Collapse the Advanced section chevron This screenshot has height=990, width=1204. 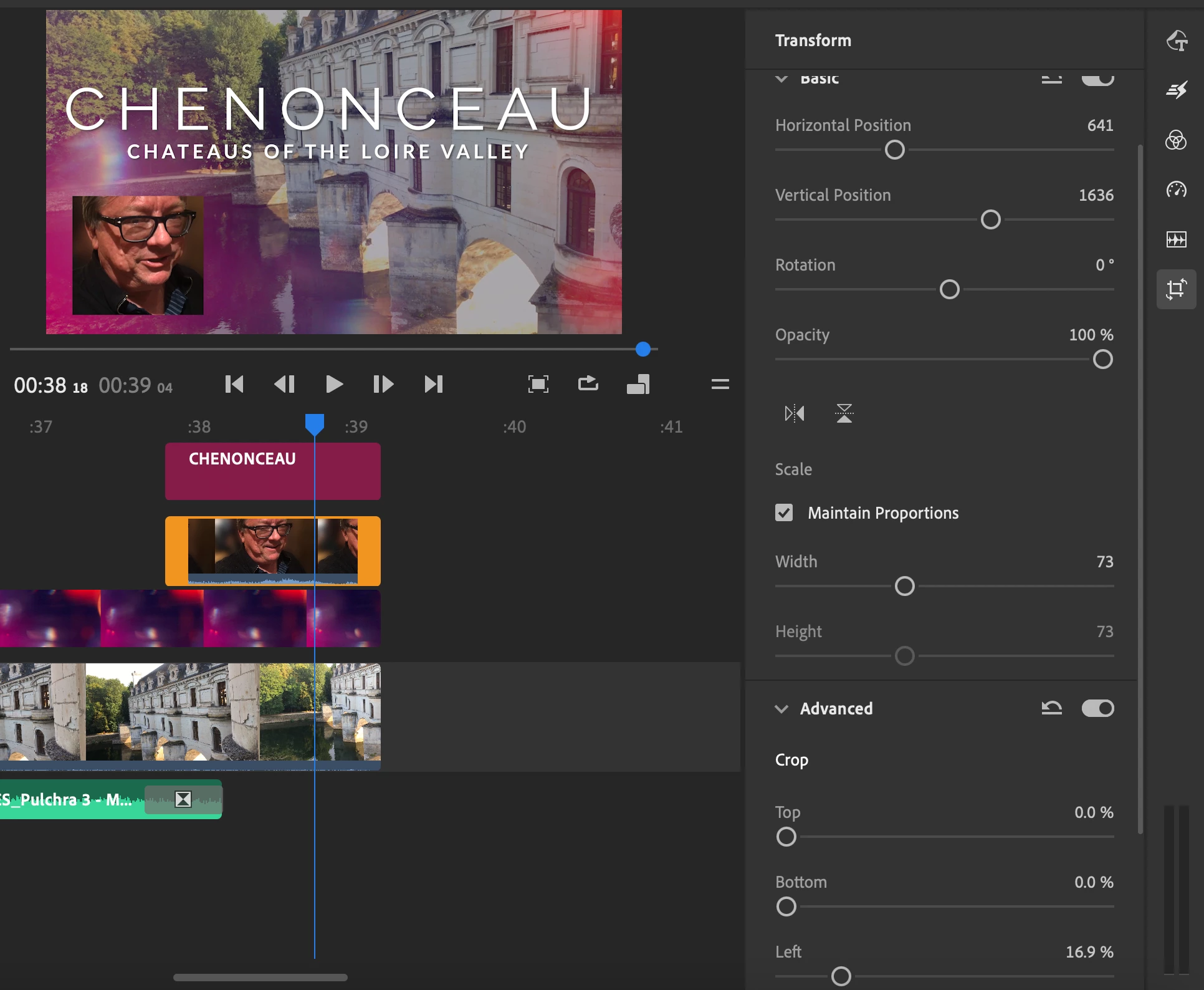[x=781, y=709]
